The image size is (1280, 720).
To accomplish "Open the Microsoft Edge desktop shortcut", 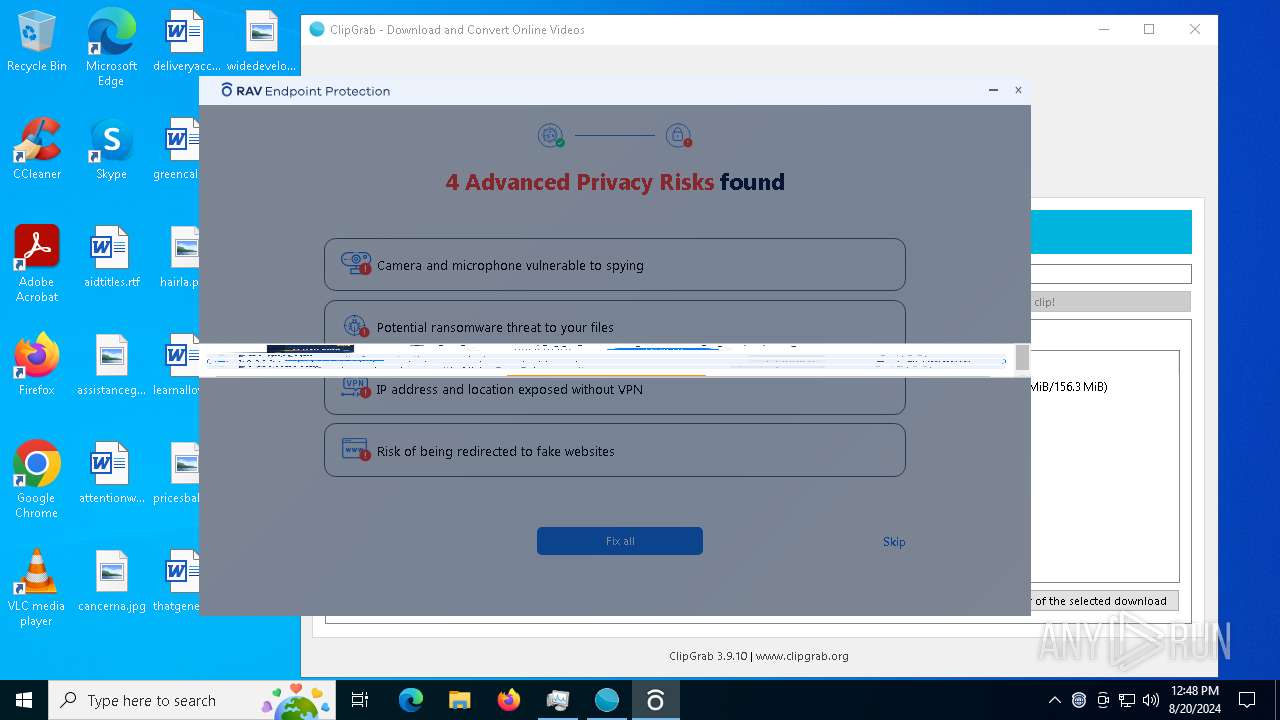I will coord(111,48).
